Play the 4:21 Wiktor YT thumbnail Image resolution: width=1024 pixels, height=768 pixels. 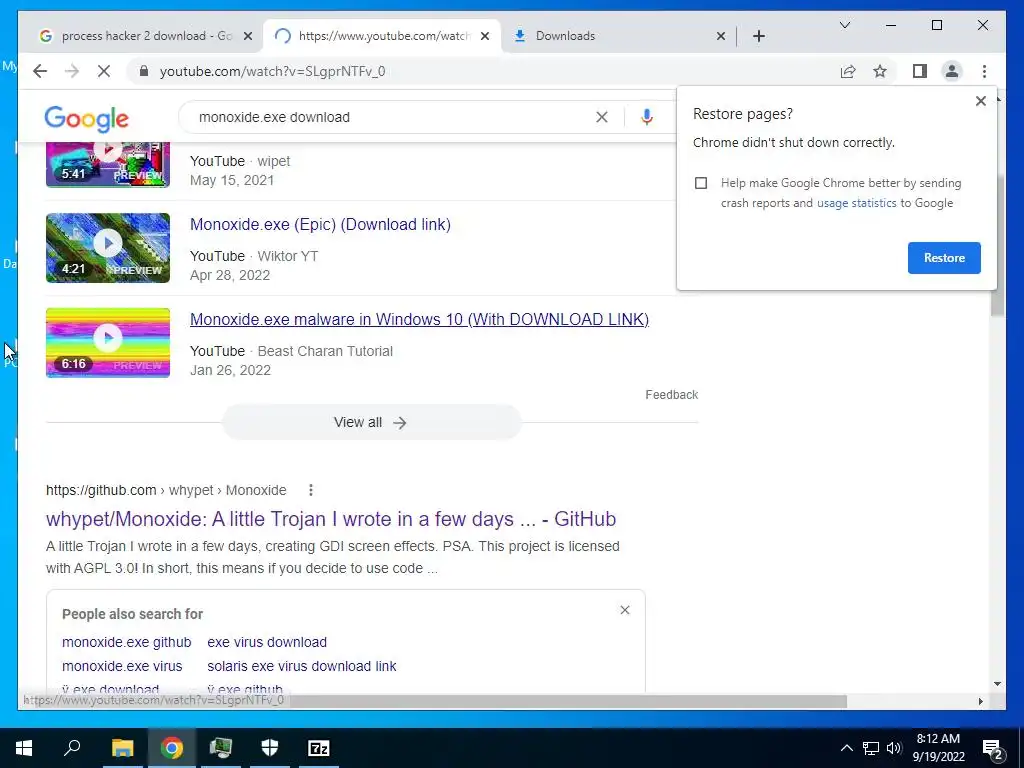108,248
